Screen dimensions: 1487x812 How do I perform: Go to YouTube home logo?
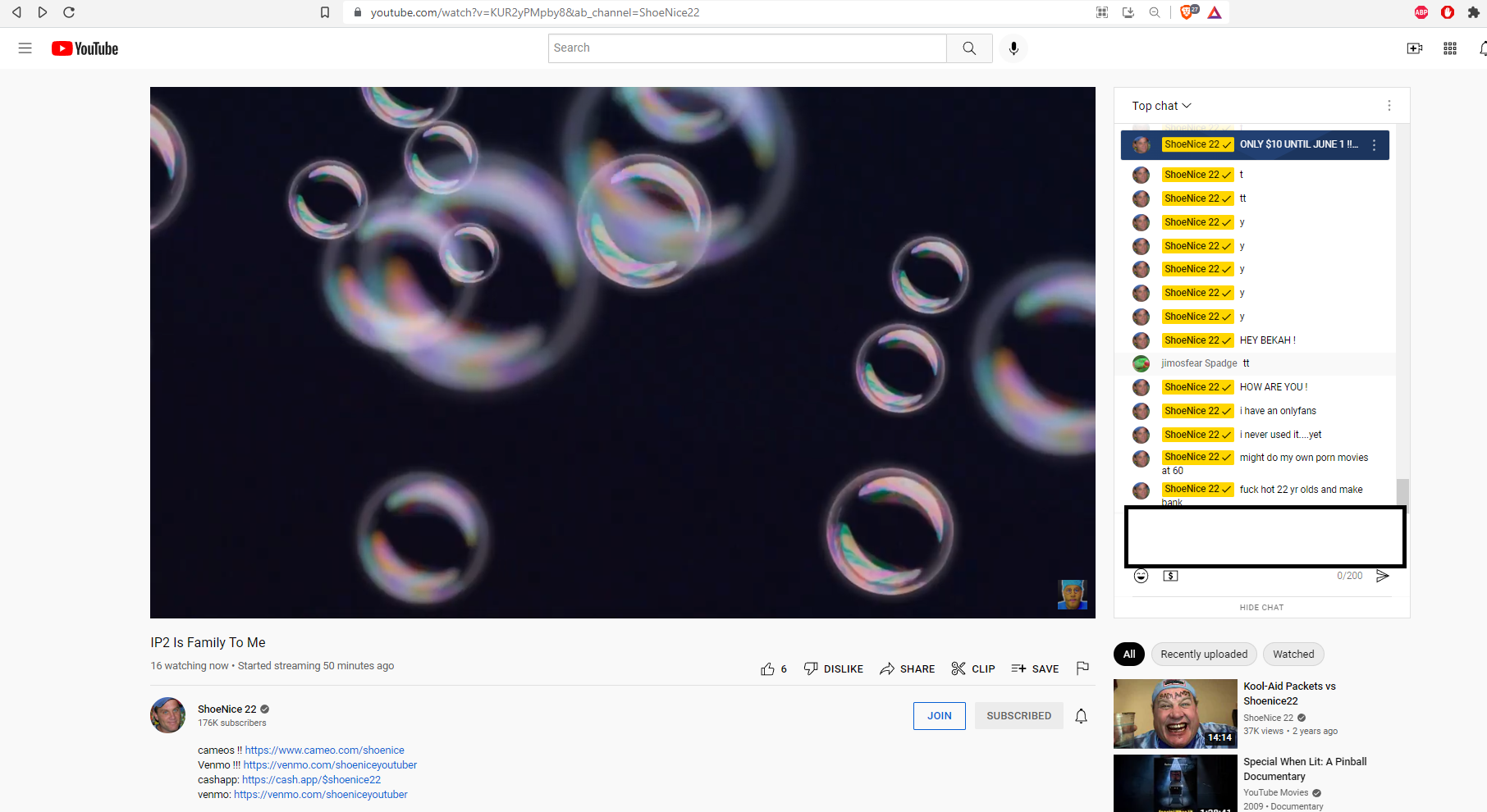pyautogui.click(x=85, y=48)
